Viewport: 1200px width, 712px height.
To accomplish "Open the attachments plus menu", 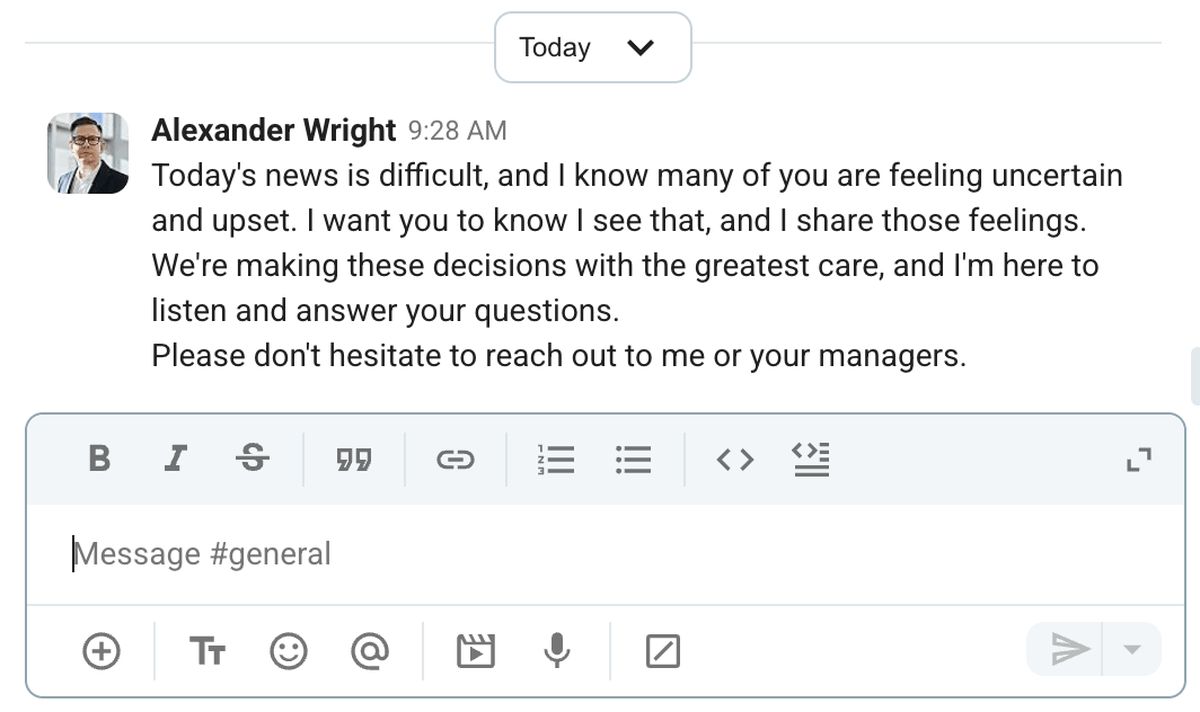I will [101, 649].
